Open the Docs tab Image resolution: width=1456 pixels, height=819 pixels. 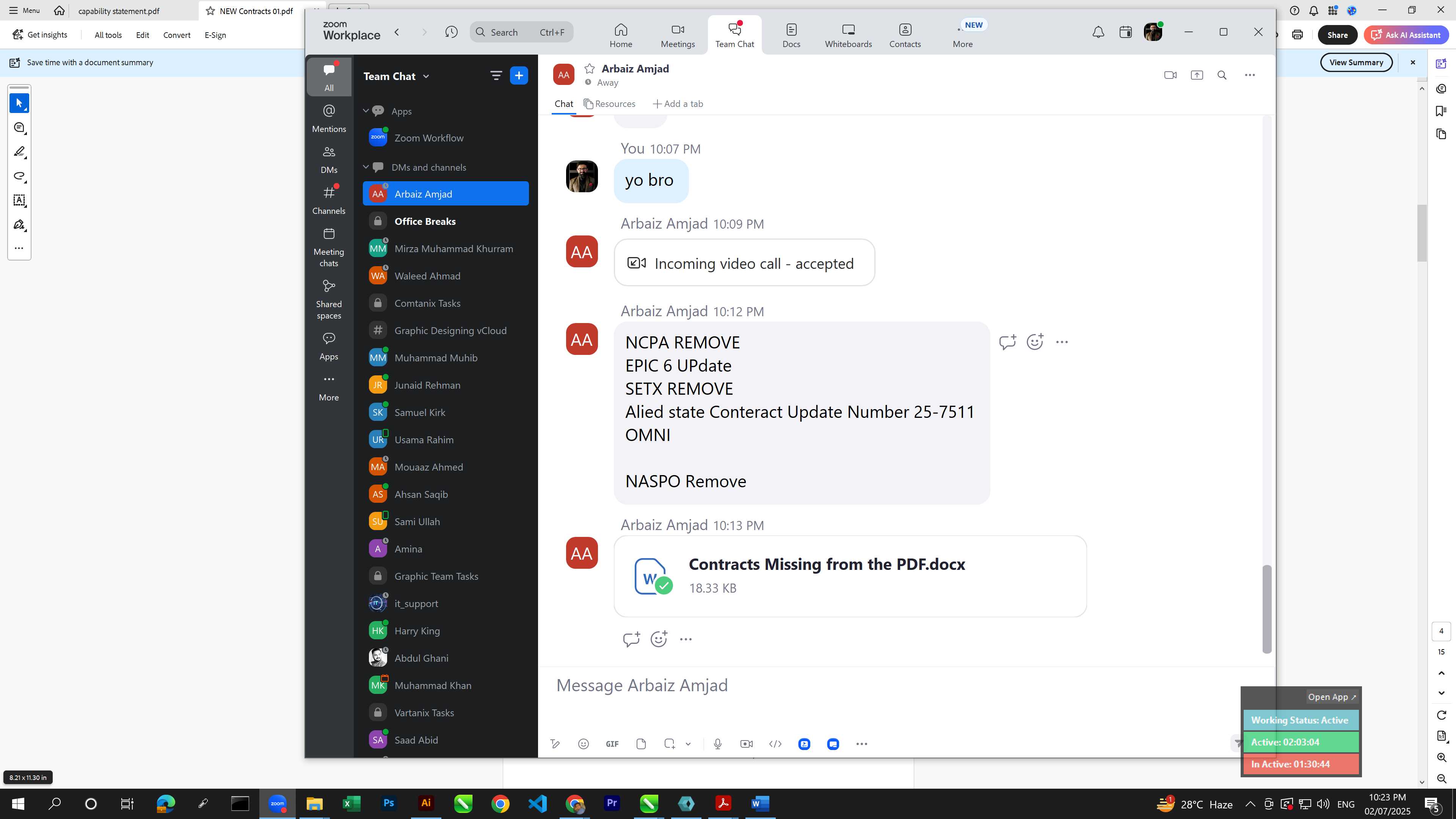point(791,36)
